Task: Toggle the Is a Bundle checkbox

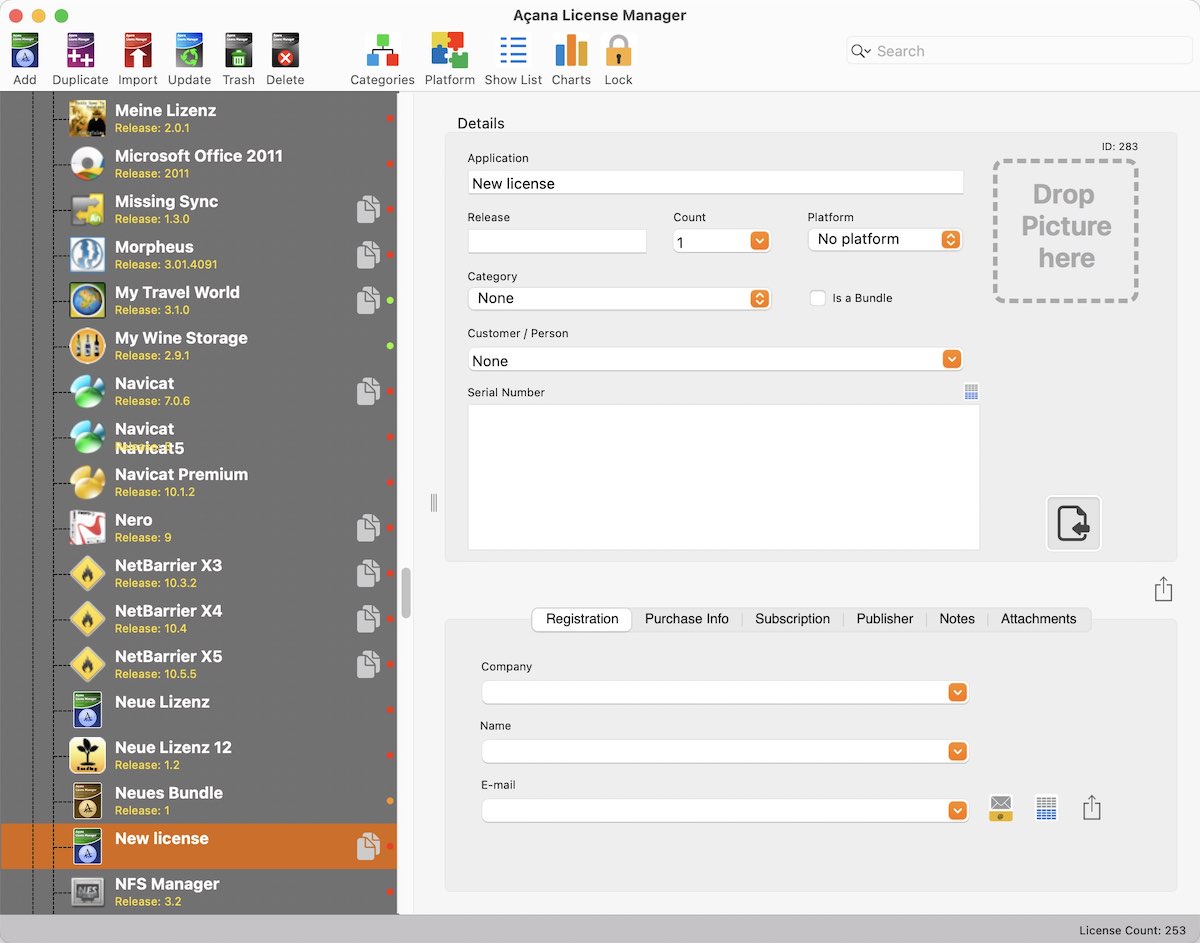Action: click(x=817, y=298)
